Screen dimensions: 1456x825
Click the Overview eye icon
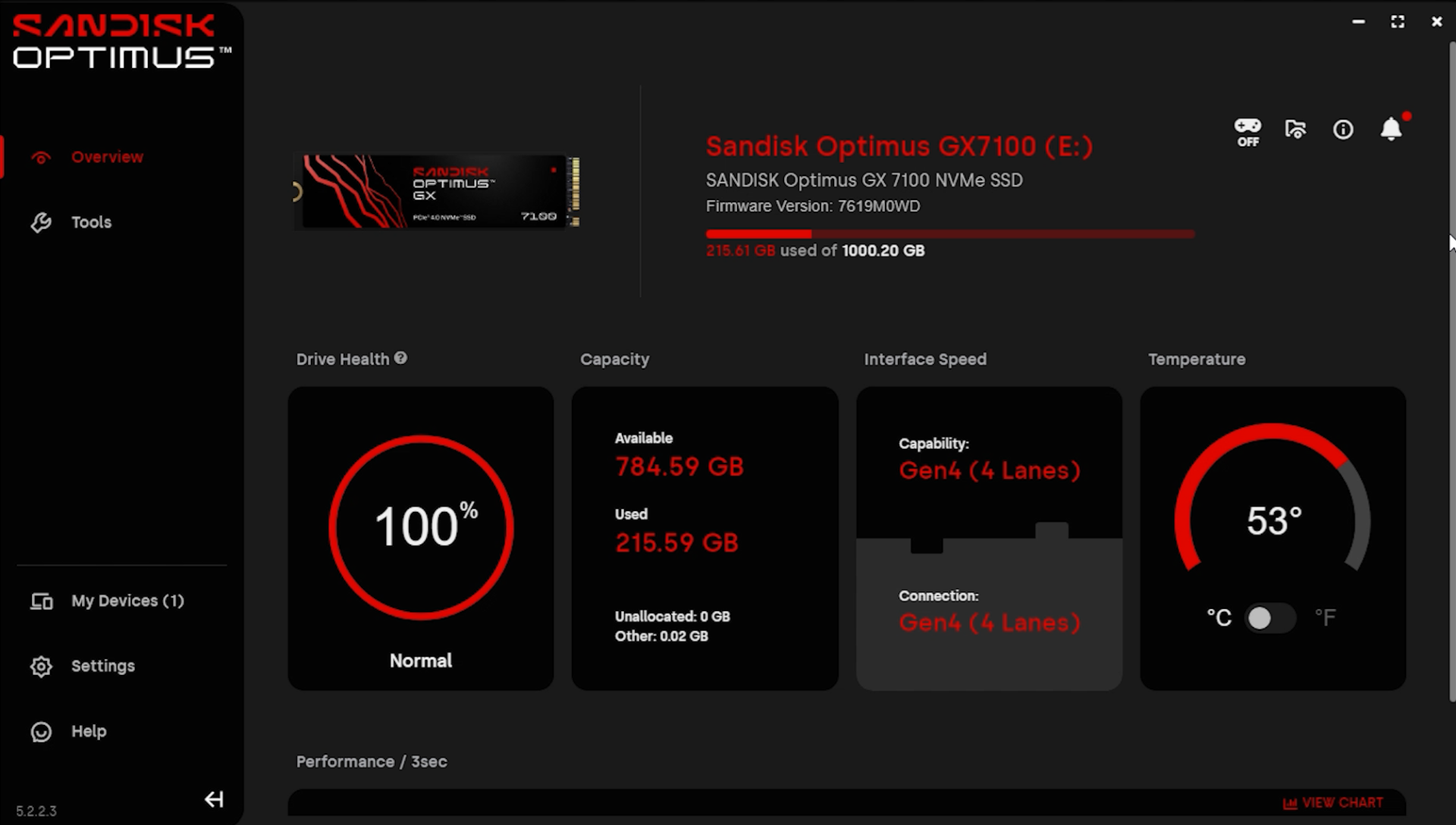point(41,158)
